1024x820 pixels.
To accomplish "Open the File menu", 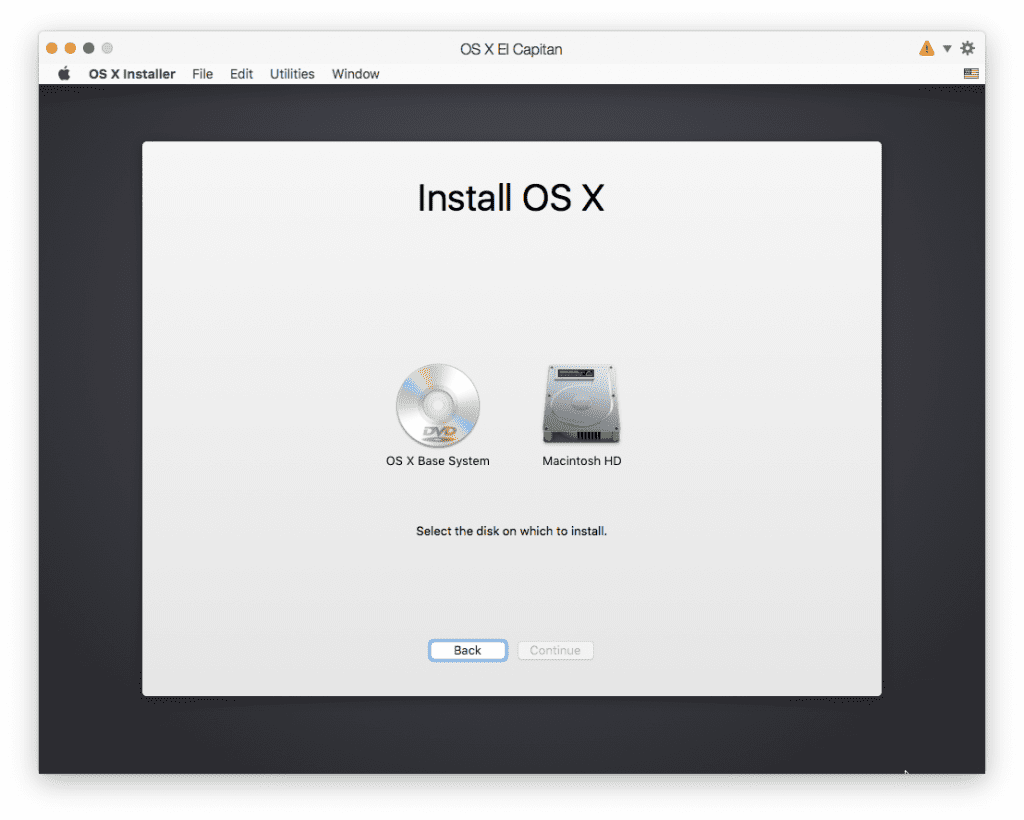I will click(202, 73).
